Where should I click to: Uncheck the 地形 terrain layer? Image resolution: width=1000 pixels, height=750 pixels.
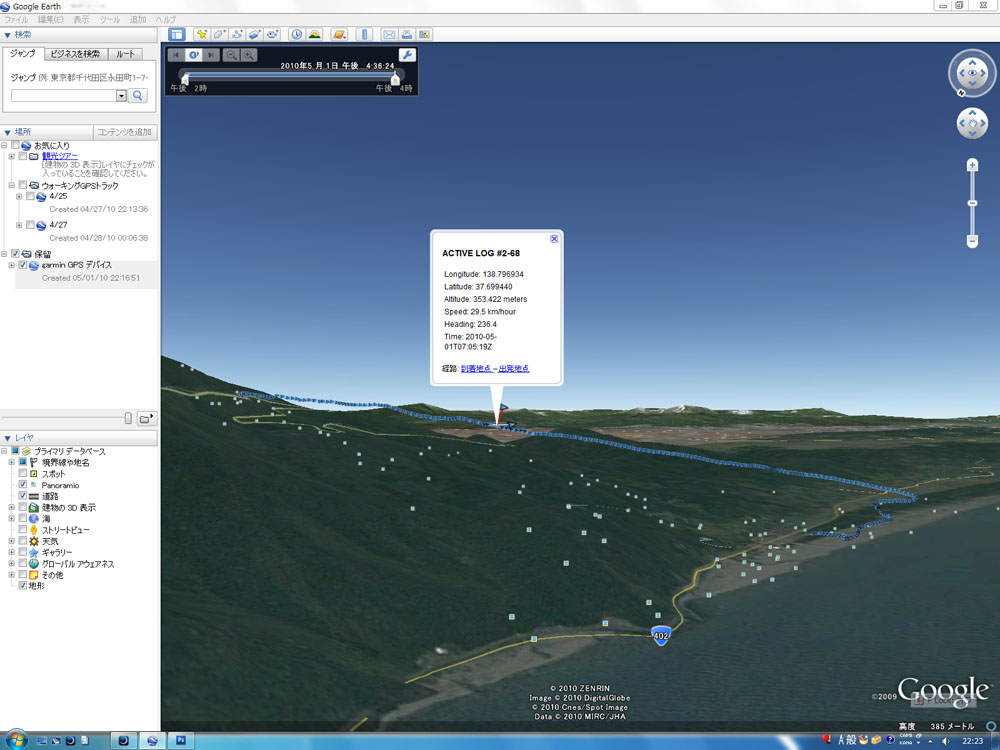tap(23, 585)
